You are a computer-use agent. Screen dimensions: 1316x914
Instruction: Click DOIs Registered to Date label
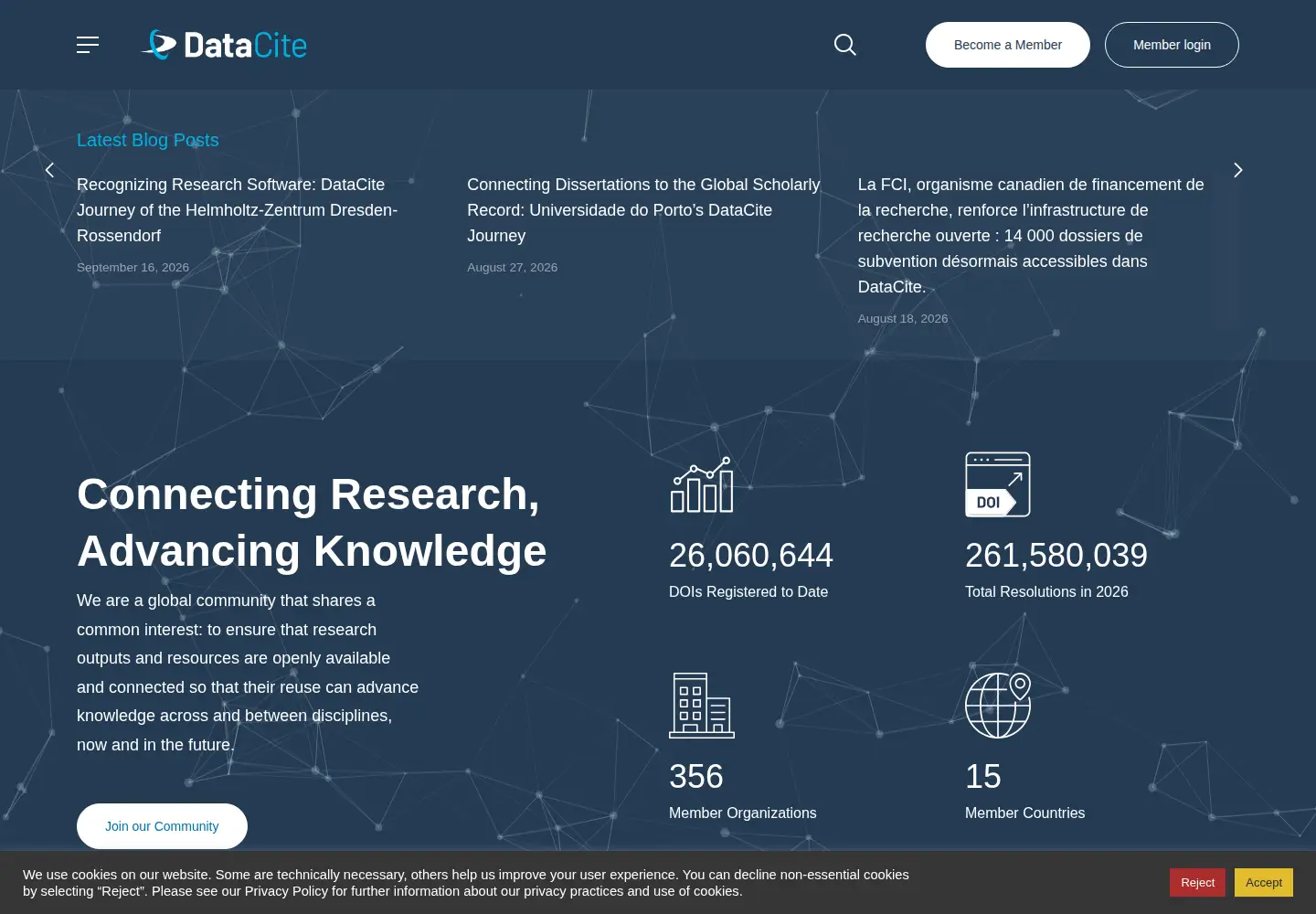click(x=748, y=592)
